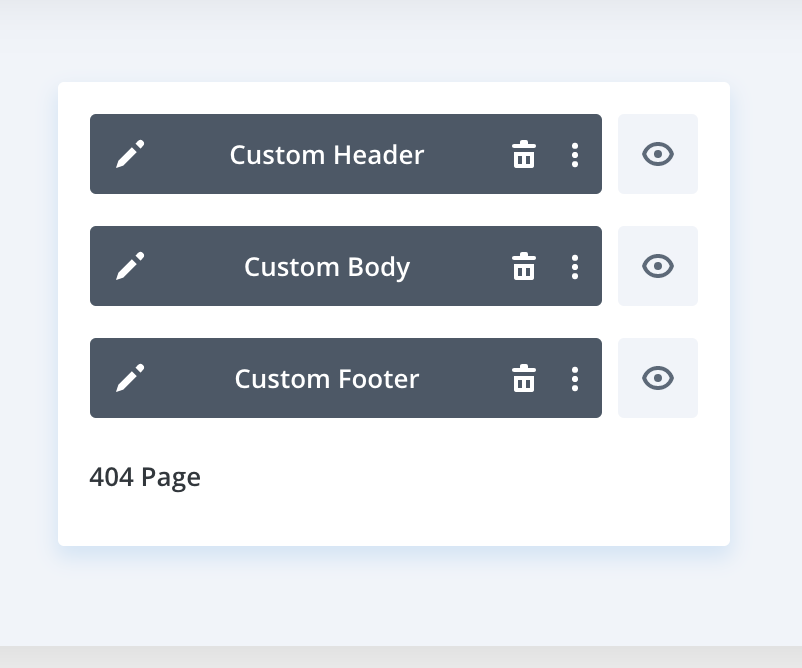This screenshot has height=668, width=802.
Task: Open the three-dot menu for Custom Header
Action: (575, 154)
